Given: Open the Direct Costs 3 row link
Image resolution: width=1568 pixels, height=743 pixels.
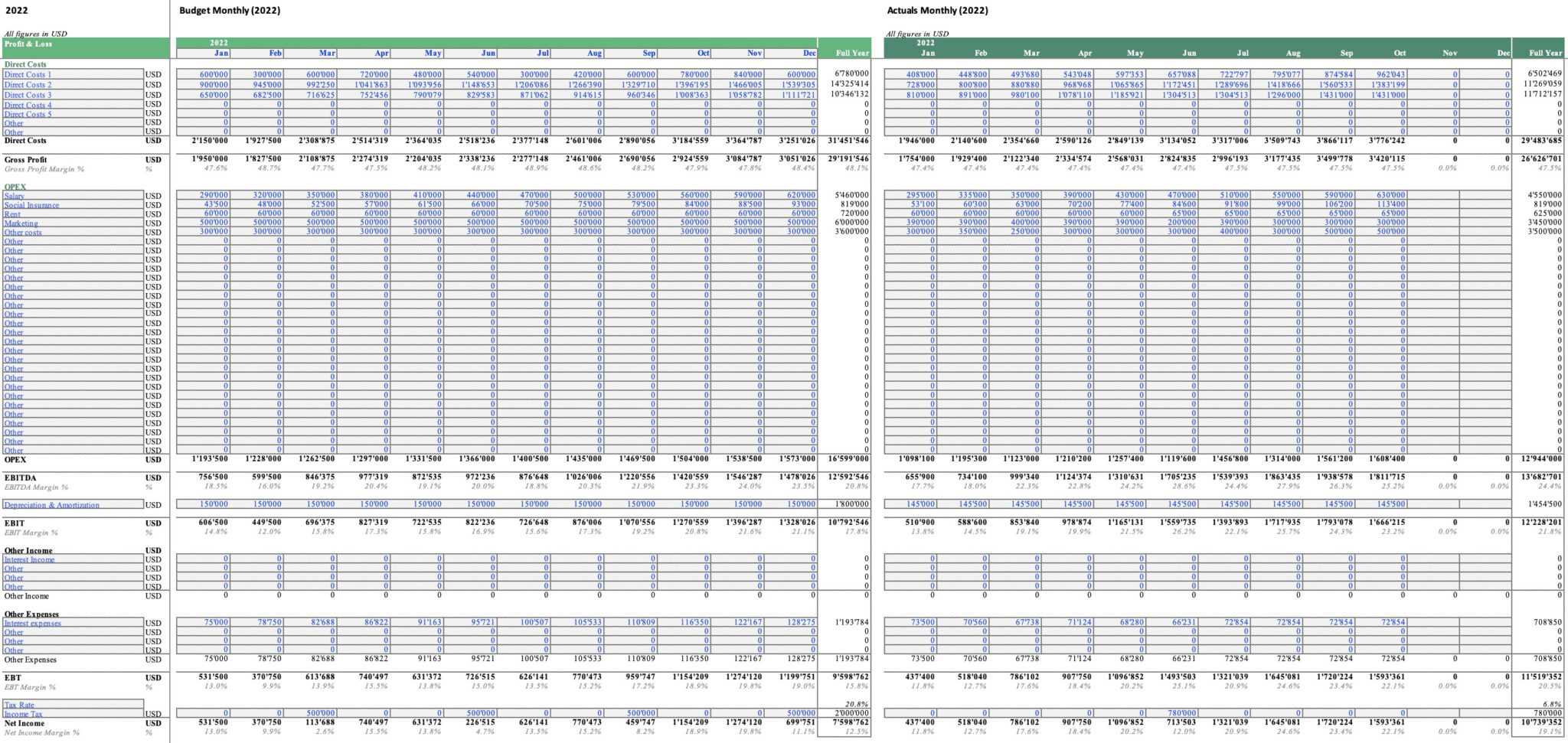Looking at the screenshot, I should pyautogui.click(x=28, y=95).
